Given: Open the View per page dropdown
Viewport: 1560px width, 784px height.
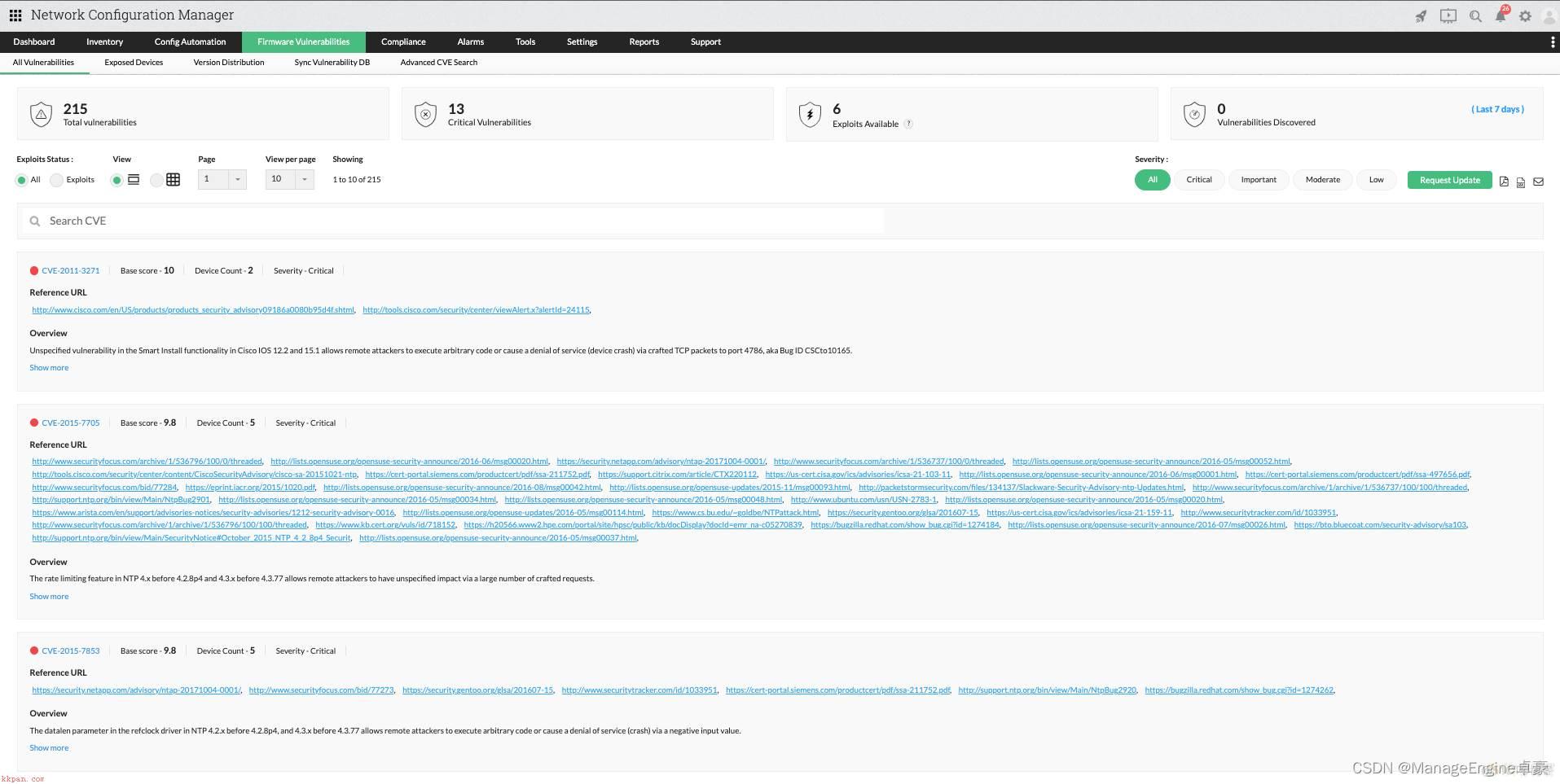Looking at the screenshot, I should (289, 179).
